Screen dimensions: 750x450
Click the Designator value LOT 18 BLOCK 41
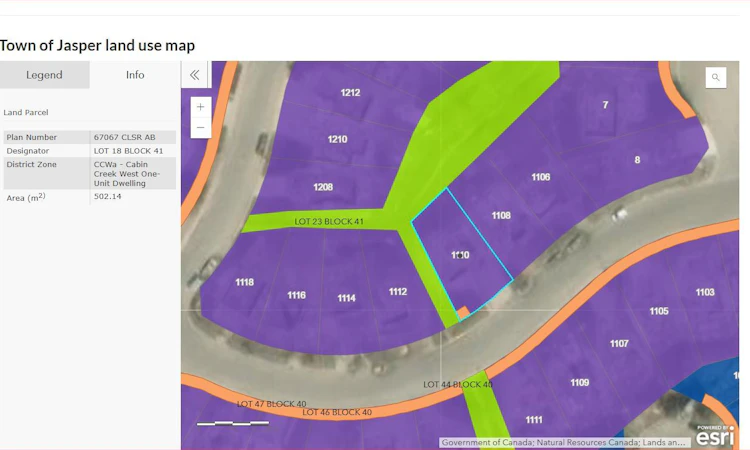[128, 151]
